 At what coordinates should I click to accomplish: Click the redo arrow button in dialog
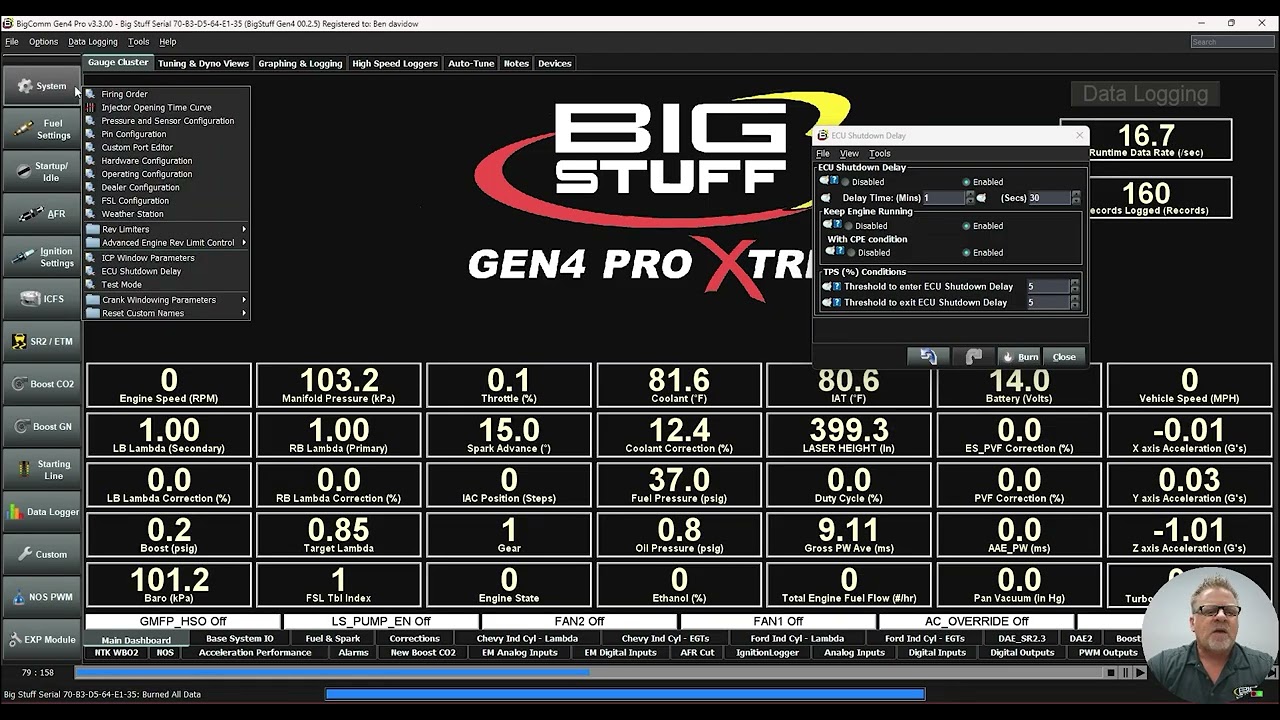[x=973, y=357]
